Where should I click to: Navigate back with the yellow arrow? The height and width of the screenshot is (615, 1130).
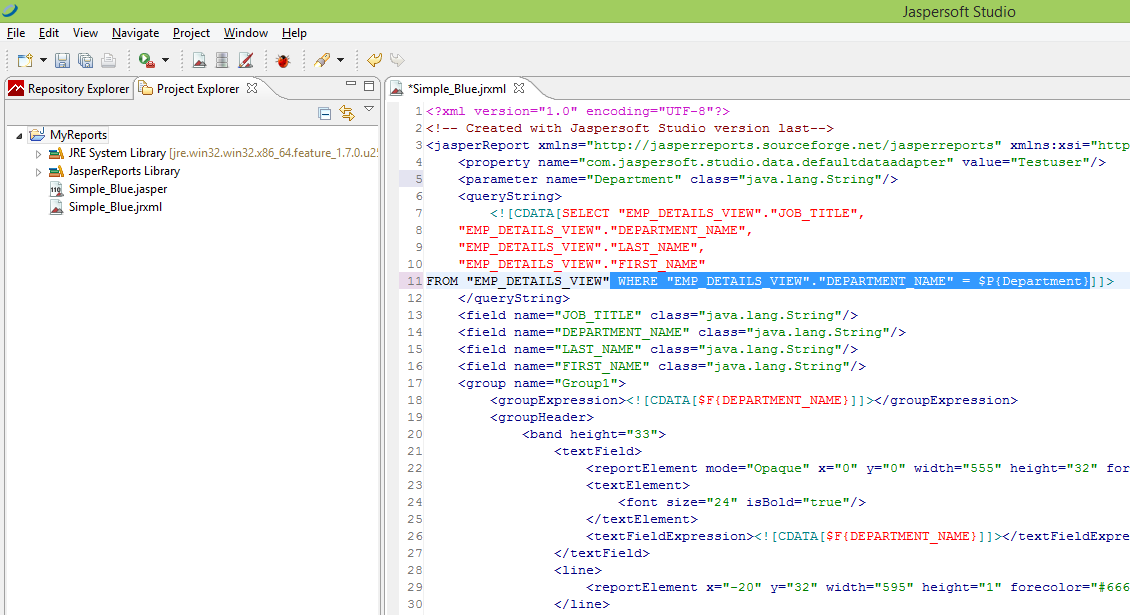click(374, 59)
